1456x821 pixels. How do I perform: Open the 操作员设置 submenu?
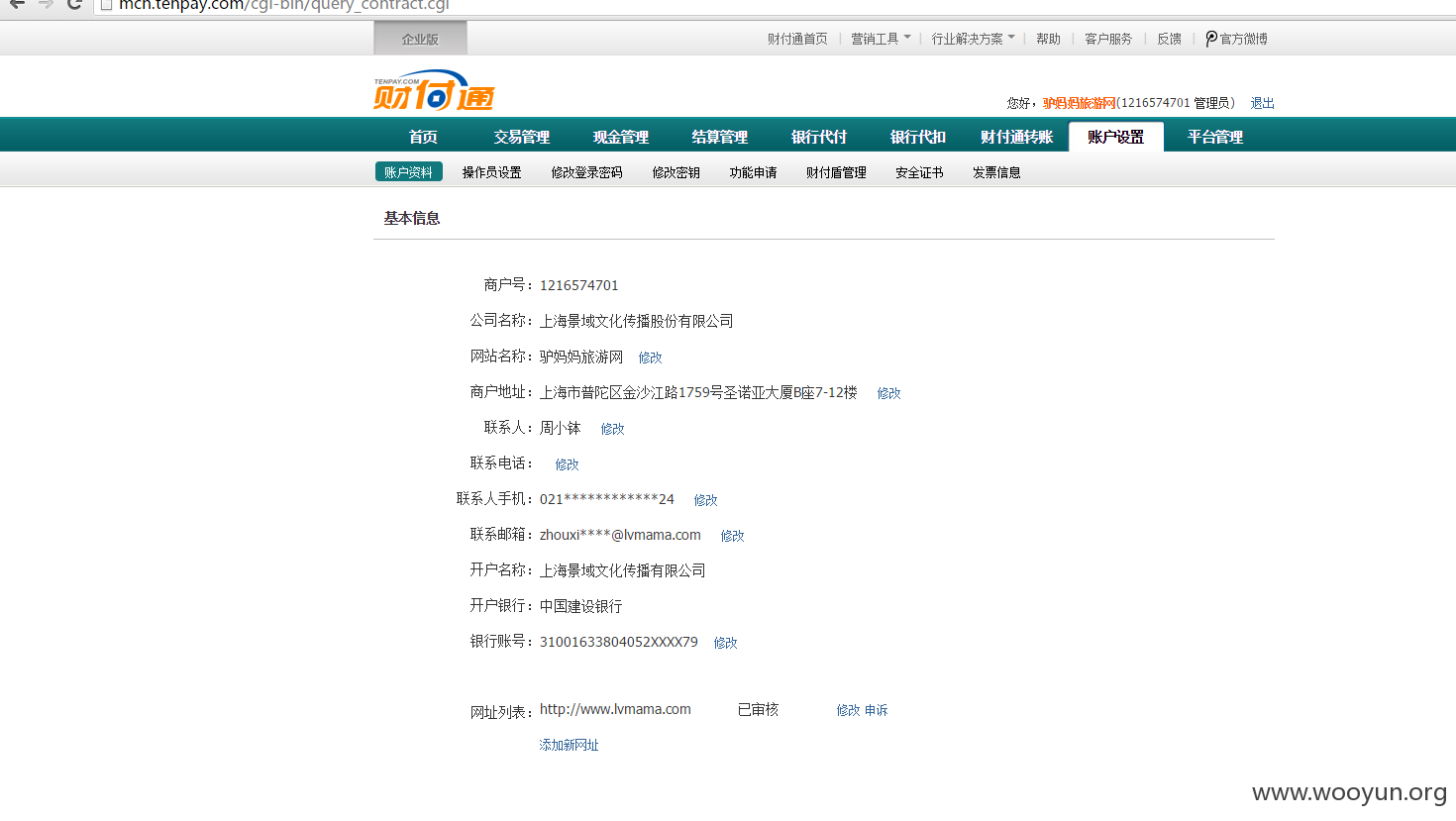pos(491,172)
